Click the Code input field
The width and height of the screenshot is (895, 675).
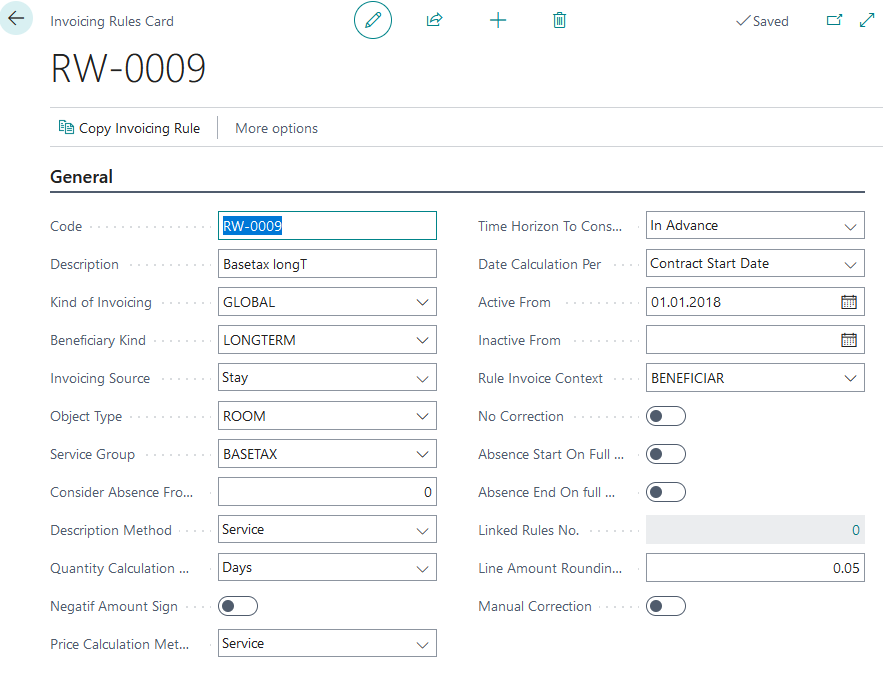click(x=327, y=226)
